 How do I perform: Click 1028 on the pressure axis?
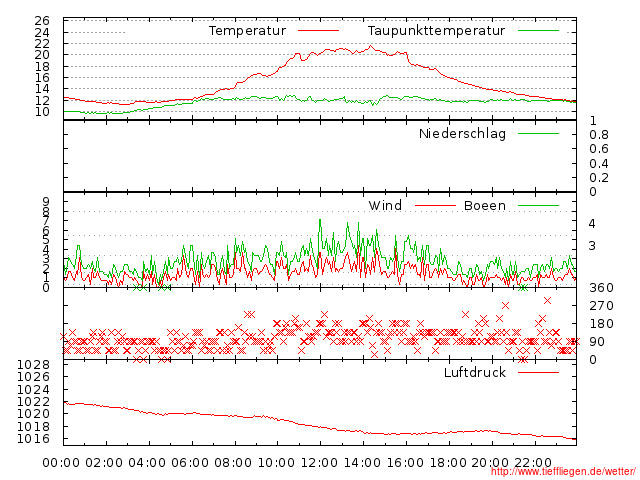pyautogui.click(x=33, y=364)
